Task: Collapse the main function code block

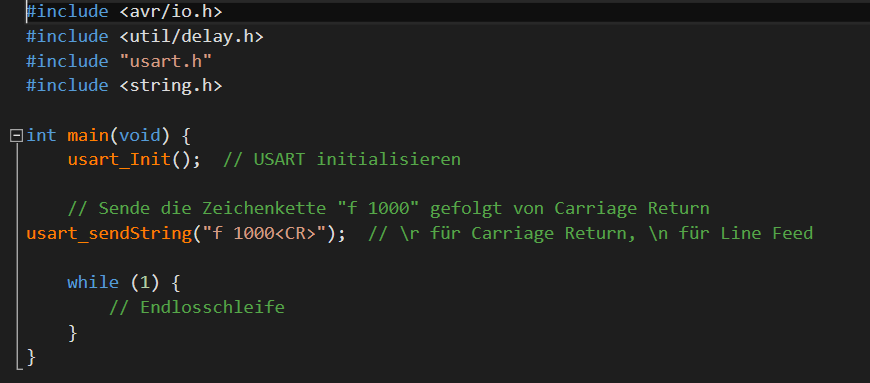Action: [x=17, y=135]
